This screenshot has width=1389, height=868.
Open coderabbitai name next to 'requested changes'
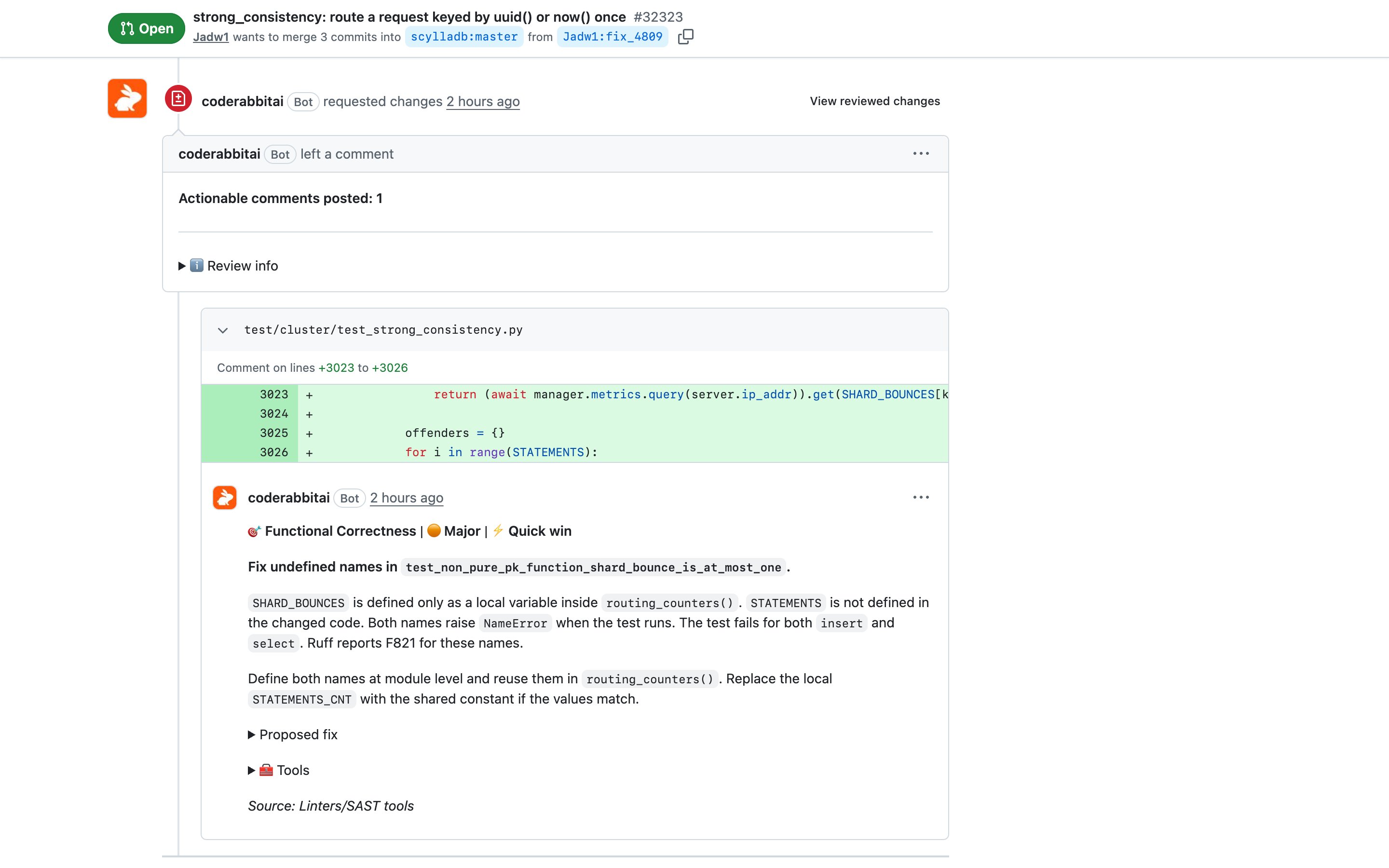(242, 102)
